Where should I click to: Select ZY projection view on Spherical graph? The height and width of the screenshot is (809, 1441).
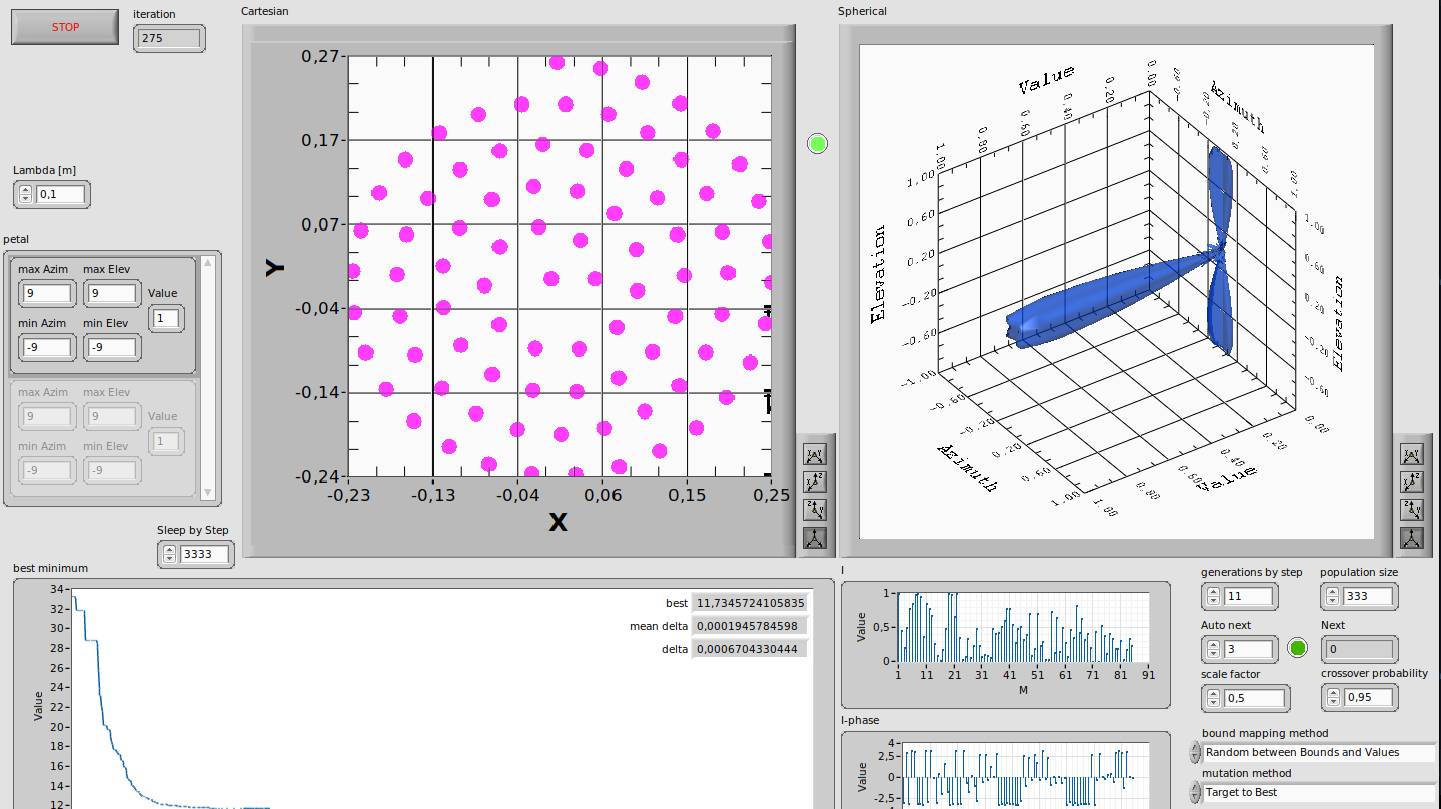click(x=1411, y=511)
